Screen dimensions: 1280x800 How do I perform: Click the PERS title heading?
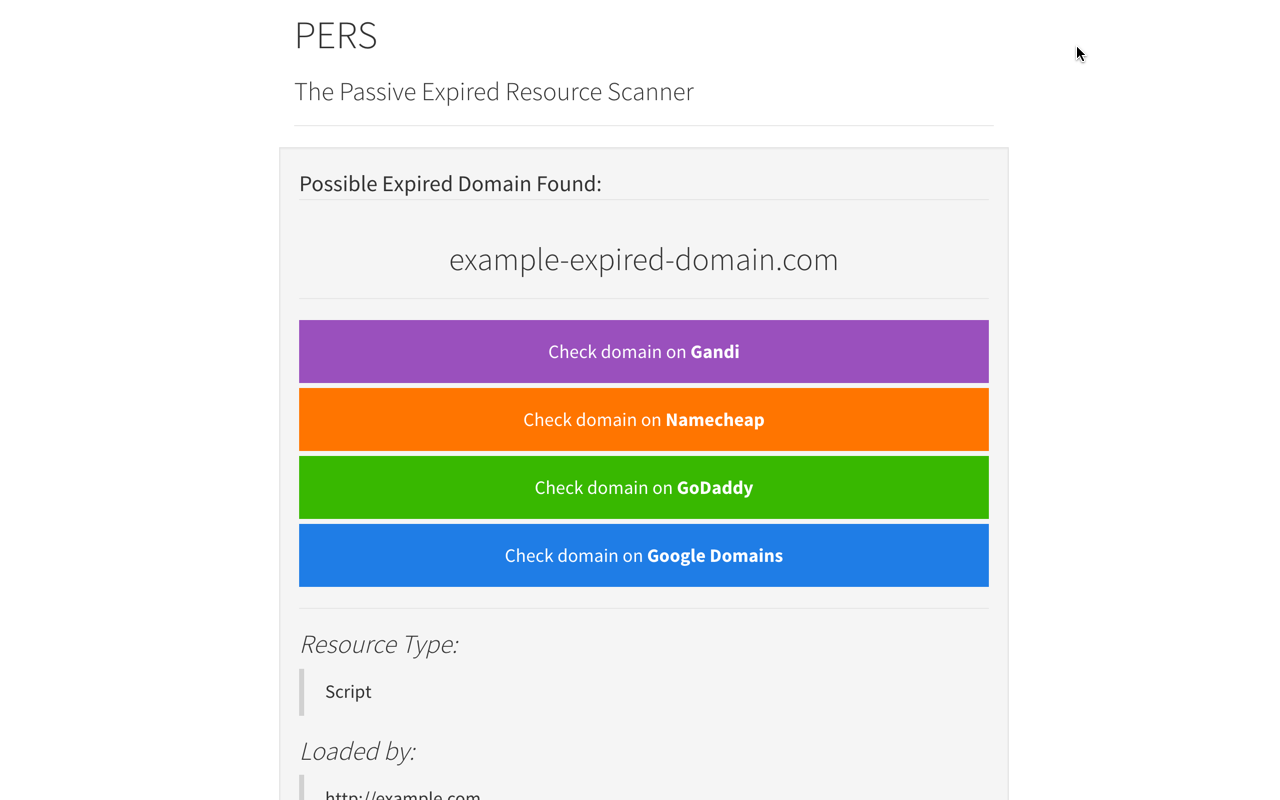pyautogui.click(x=336, y=35)
